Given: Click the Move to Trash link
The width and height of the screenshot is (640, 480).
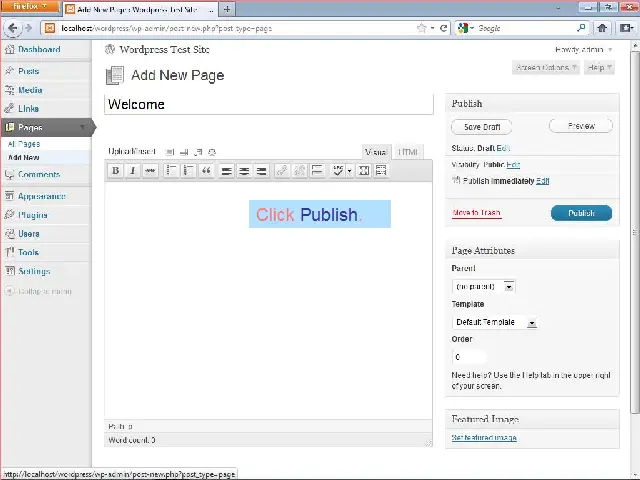Looking at the screenshot, I should click(x=476, y=213).
